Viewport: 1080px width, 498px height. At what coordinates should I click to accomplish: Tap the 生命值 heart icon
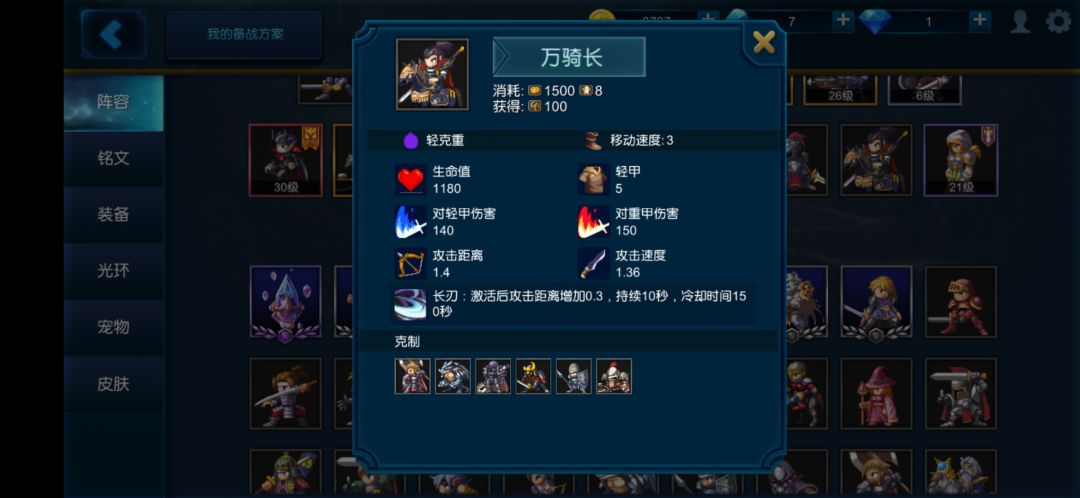(x=411, y=179)
